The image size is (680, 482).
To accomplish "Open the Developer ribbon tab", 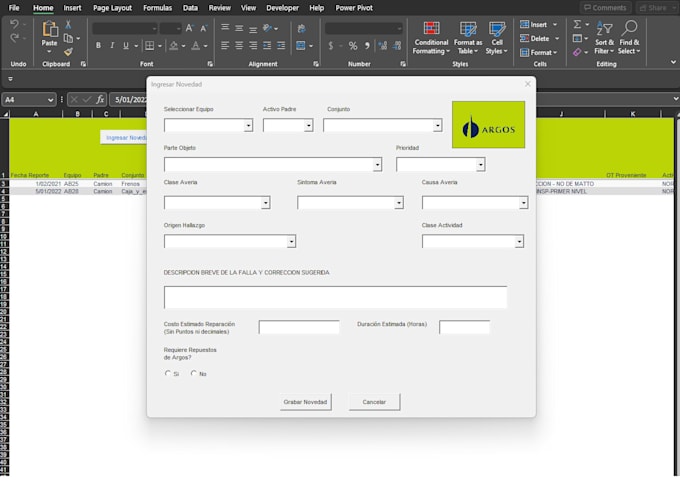I will click(282, 7).
